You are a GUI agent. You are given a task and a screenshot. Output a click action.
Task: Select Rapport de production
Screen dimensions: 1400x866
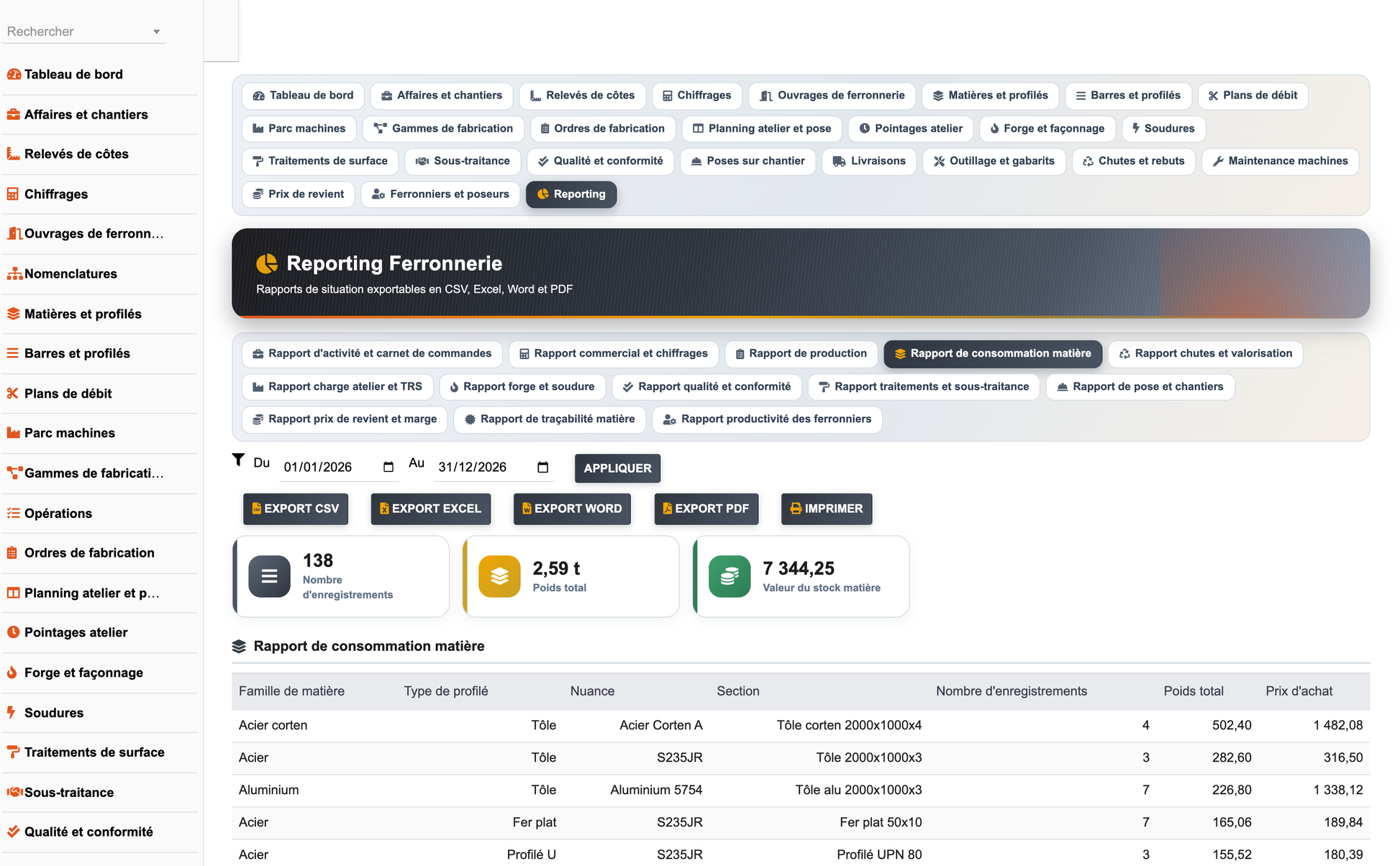pos(801,354)
